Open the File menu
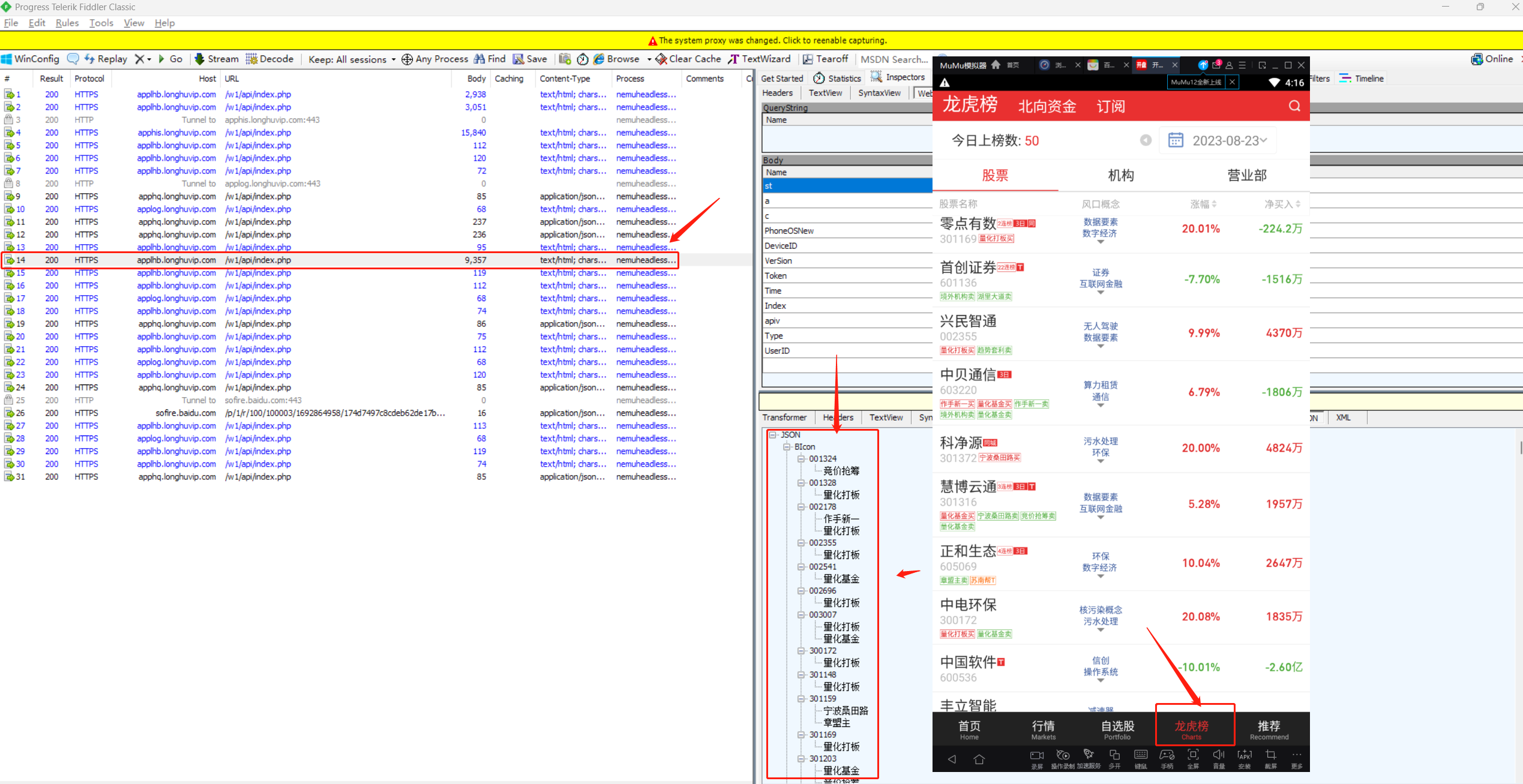The height and width of the screenshot is (784, 1523). (x=11, y=23)
